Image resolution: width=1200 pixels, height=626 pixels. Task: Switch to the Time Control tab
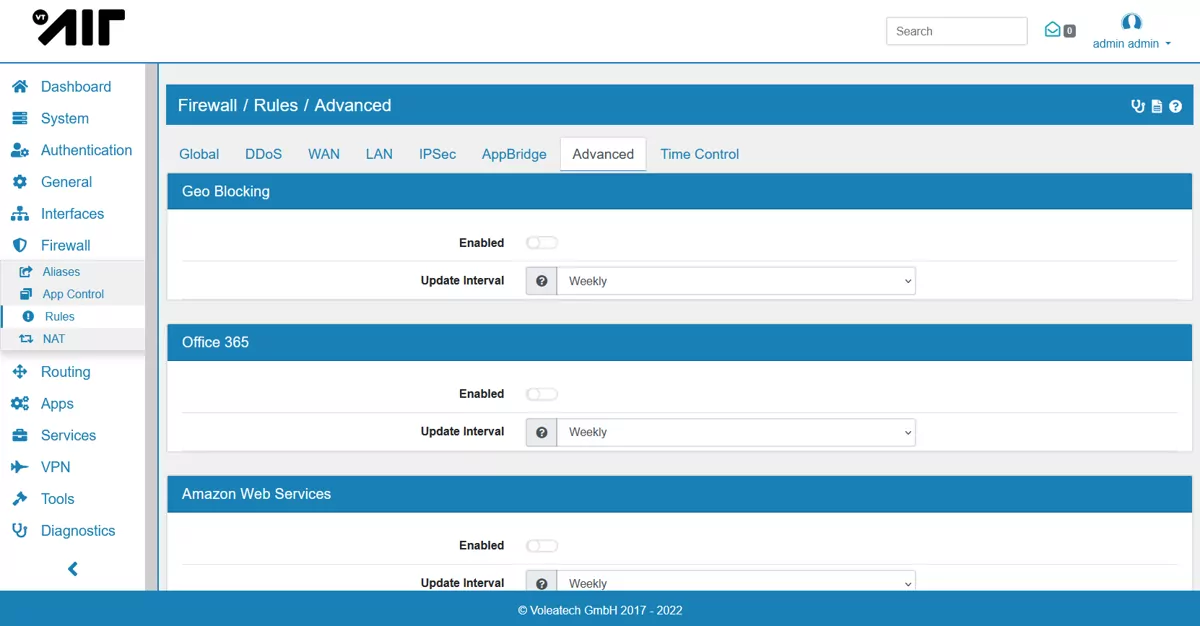pyautogui.click(x=699, y=154)
